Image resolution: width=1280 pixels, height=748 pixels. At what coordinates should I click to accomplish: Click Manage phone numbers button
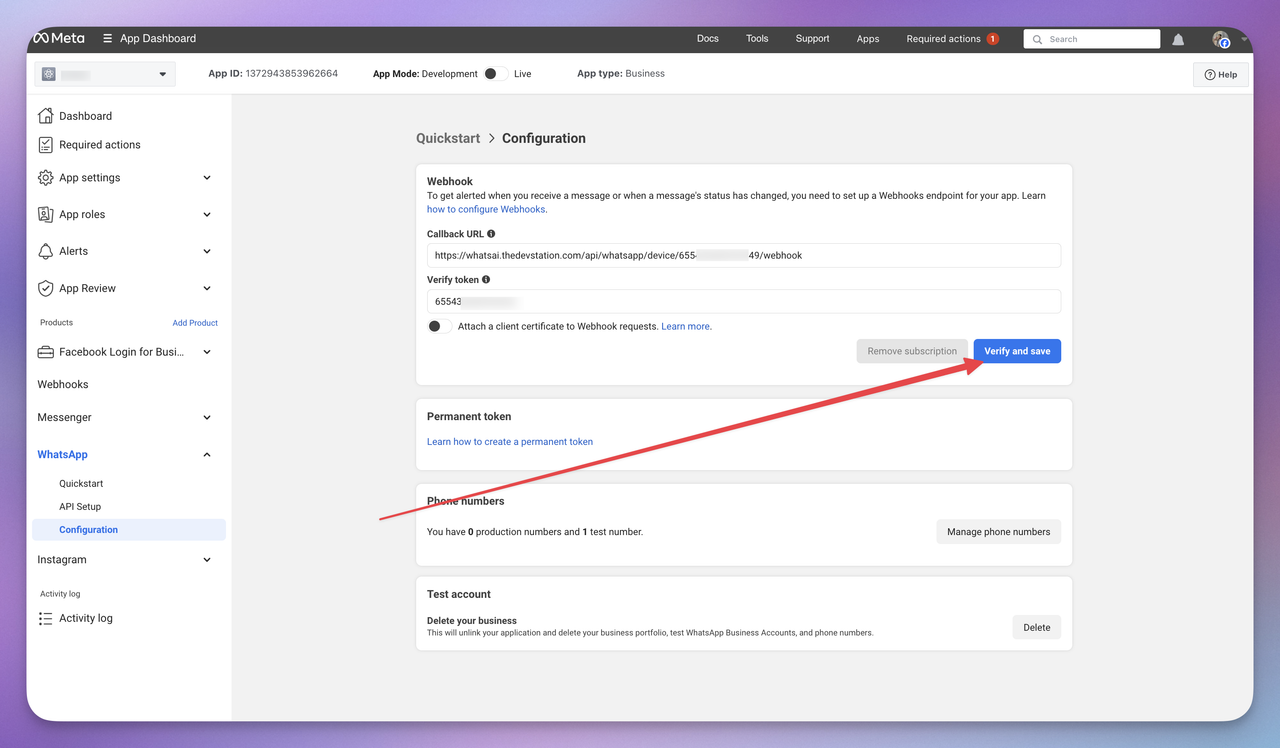(x=998, y=532)
